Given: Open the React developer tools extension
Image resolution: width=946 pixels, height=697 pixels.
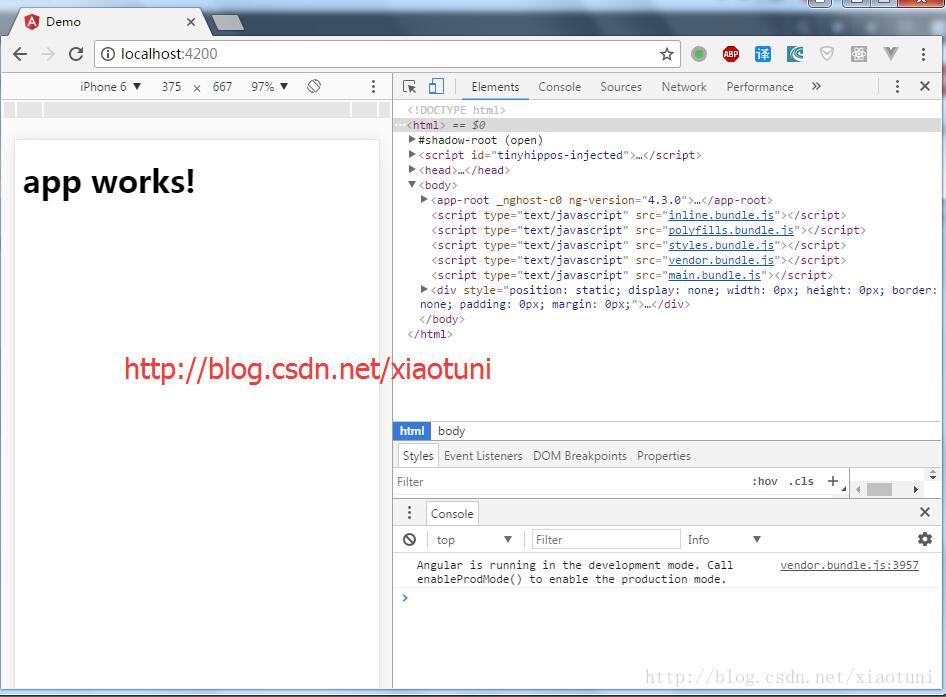Looking at the screenshot, I should (x=859, y=54).
